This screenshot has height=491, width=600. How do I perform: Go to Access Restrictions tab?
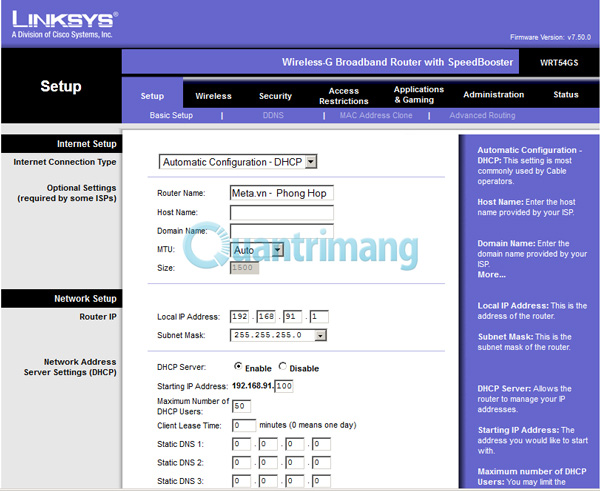344,96
